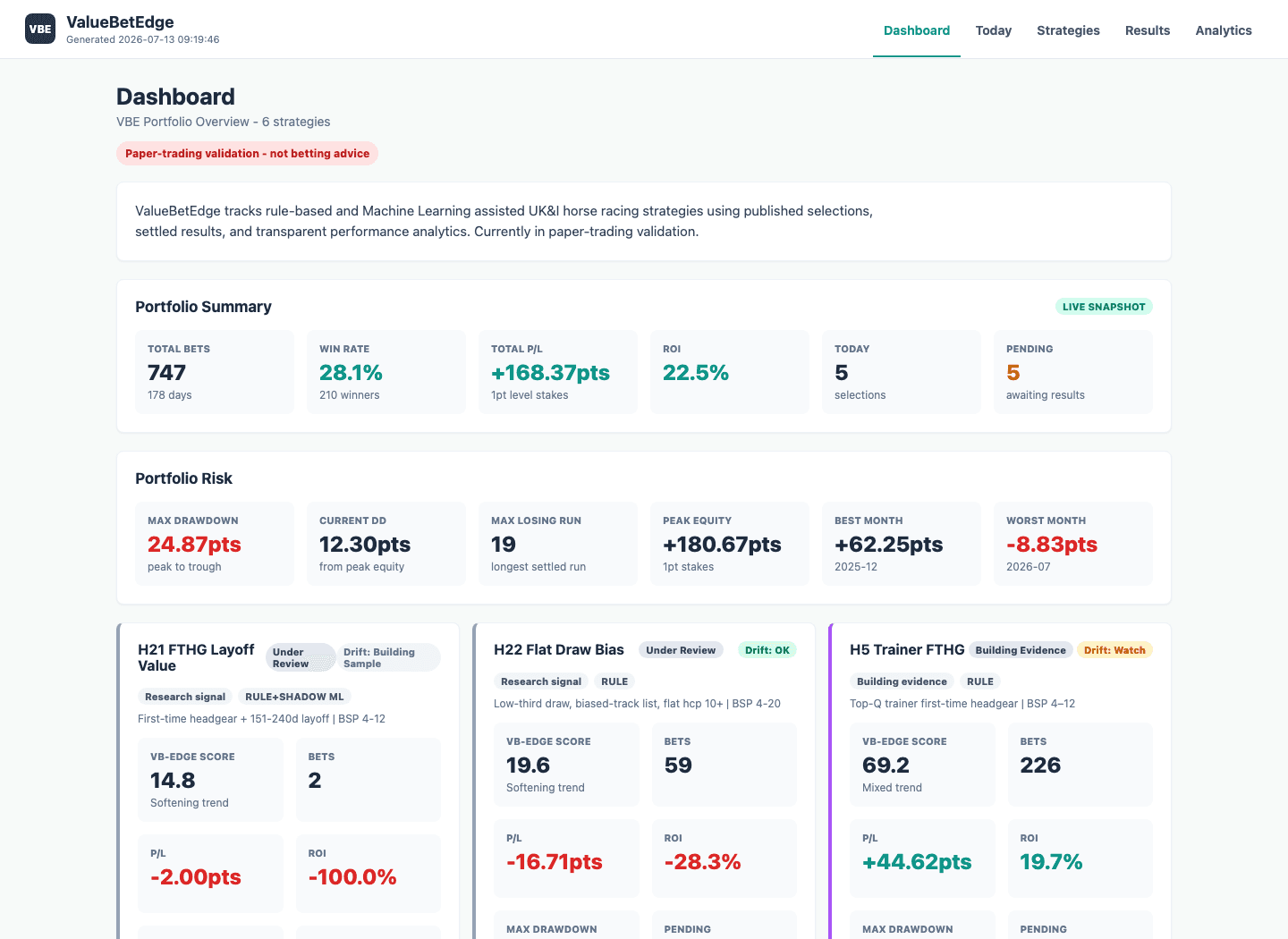This screenshot has height=939, width=1288.
Task: Click the H5 Bets 226 value
Action: pos(1040,766)
